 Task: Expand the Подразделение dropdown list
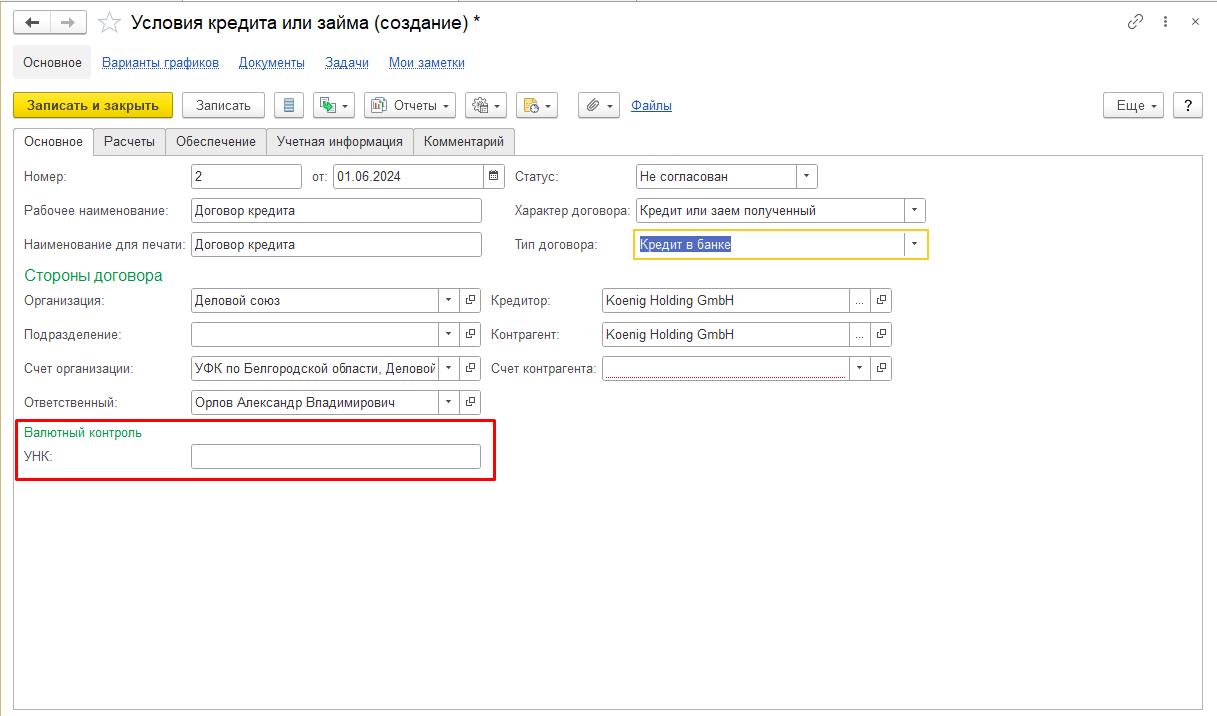coord(448,334)
